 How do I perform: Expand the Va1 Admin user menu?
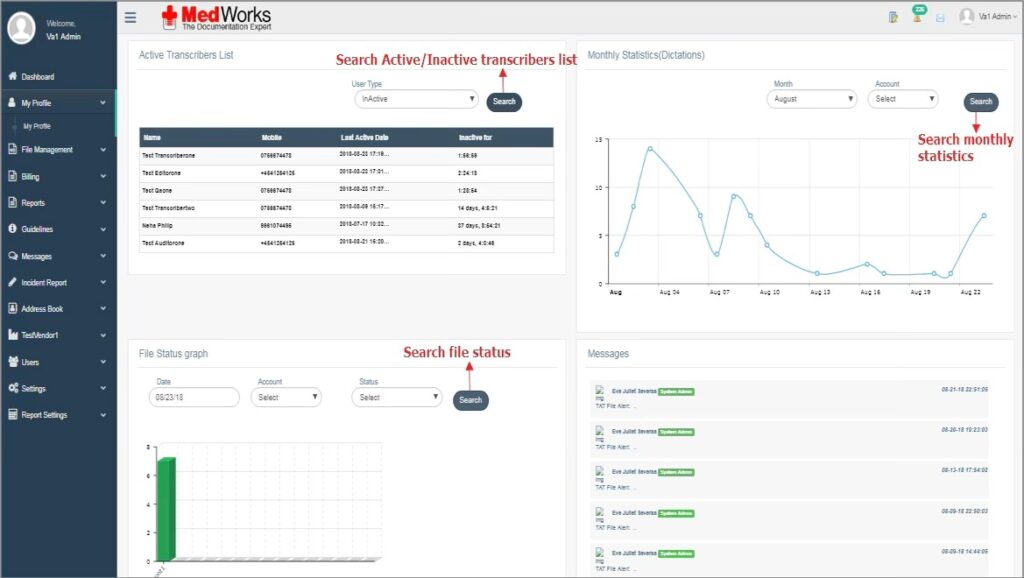point(988,17)
